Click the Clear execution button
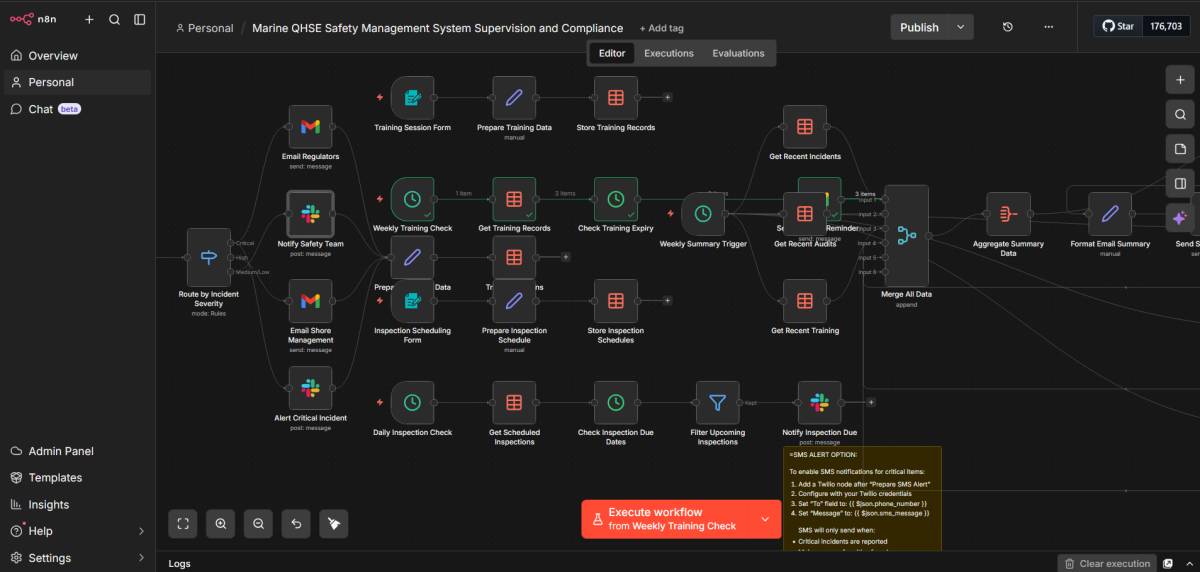The width and height of the screenshot is (1200, 572). click(1106, 564)
